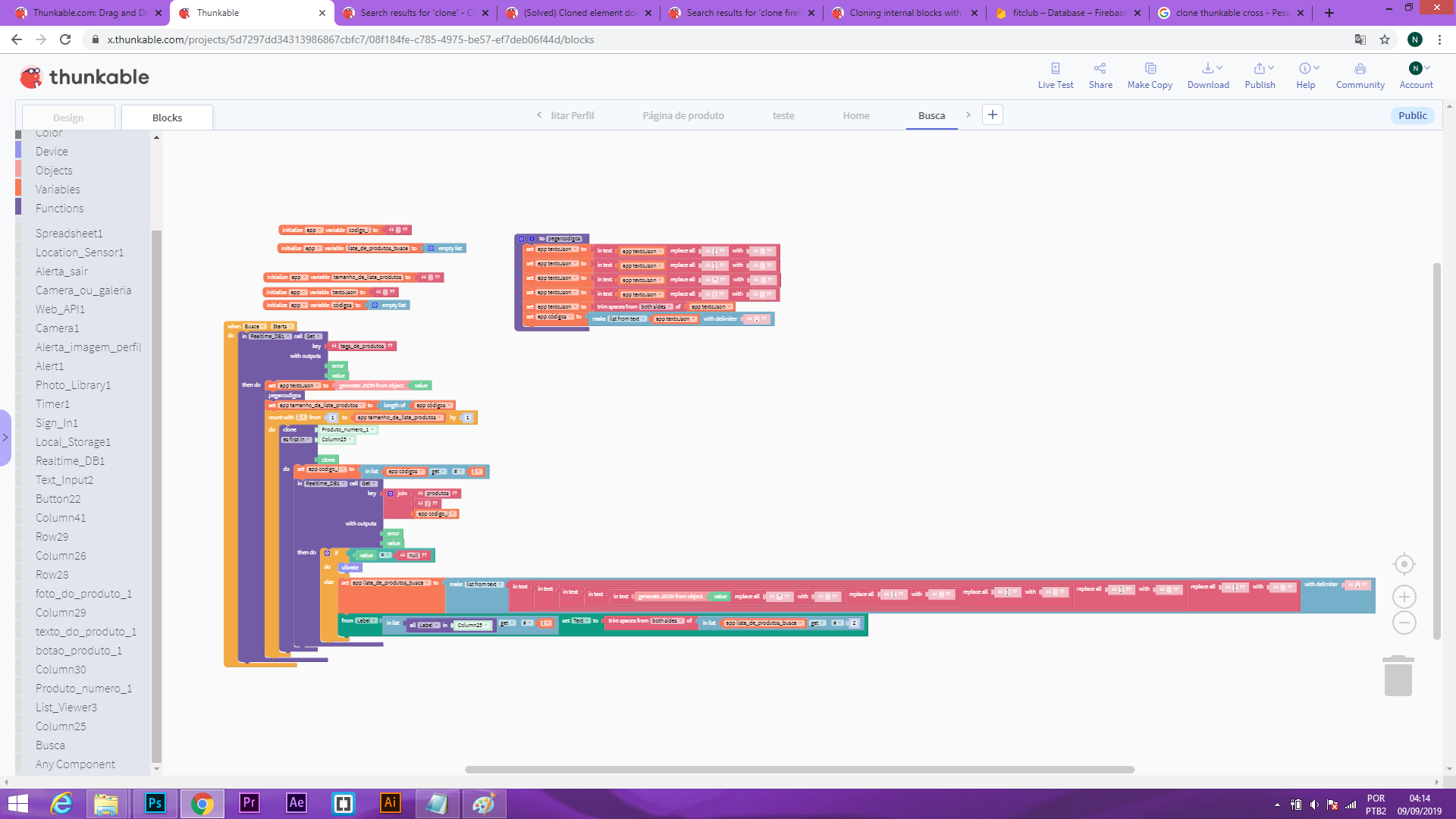Open Device blocks category
1456x819 pixels.
click(x=52, y=152)
